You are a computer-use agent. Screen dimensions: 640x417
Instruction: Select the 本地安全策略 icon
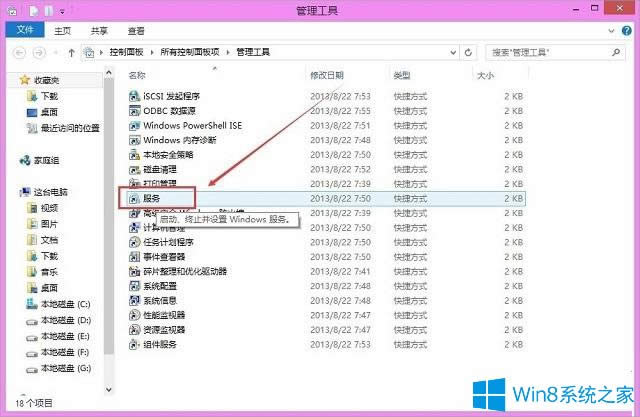[134, 155]
